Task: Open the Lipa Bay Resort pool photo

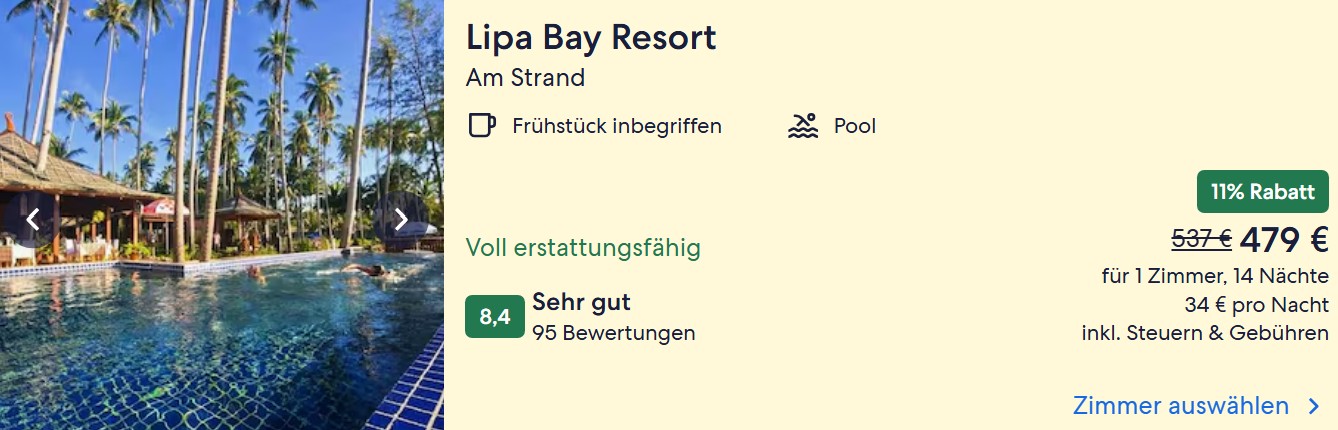Action: [220, 300]
